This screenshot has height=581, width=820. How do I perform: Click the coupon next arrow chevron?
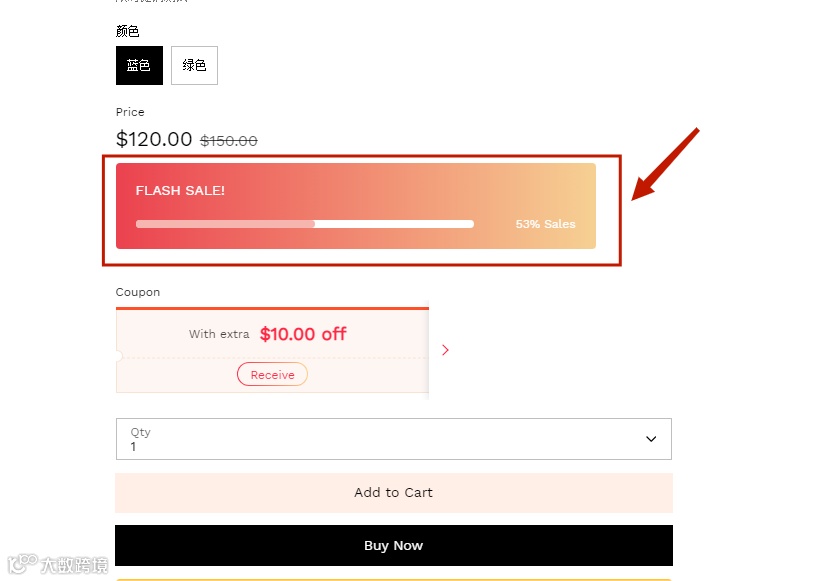(x=445, y=350)
